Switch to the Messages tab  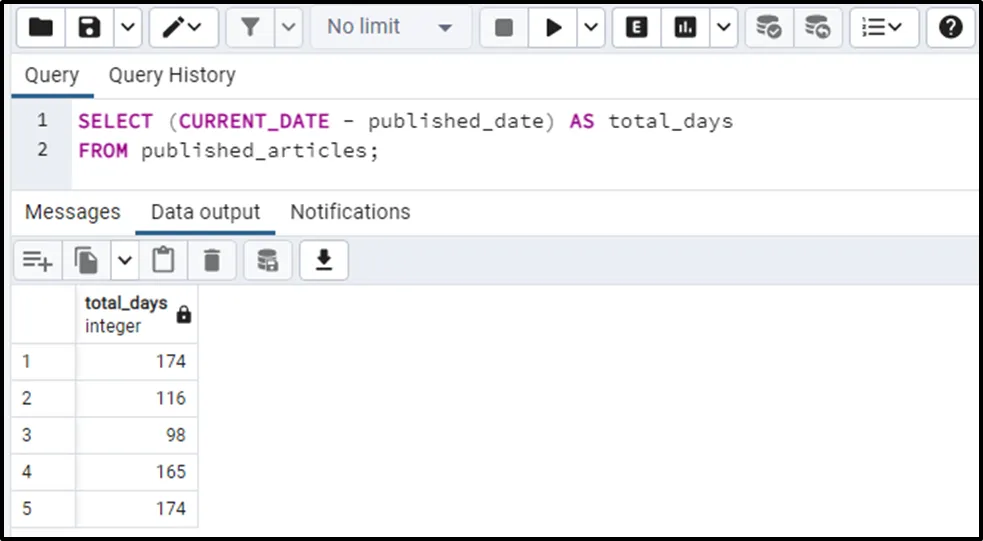[72, 212]
